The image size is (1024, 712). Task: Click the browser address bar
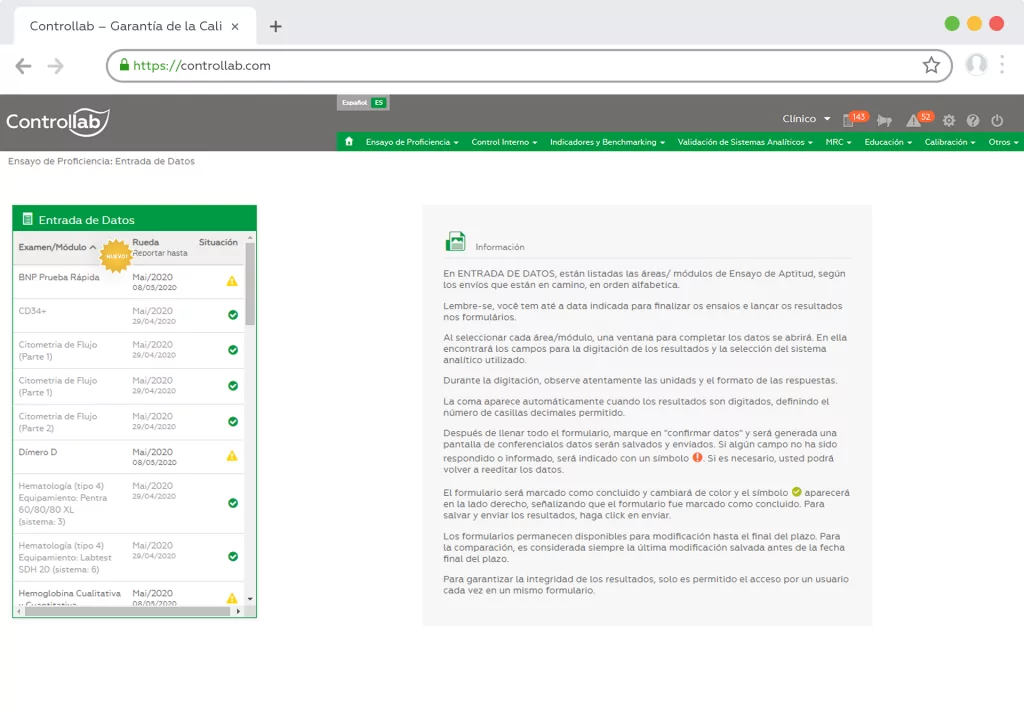pos(520,66)
